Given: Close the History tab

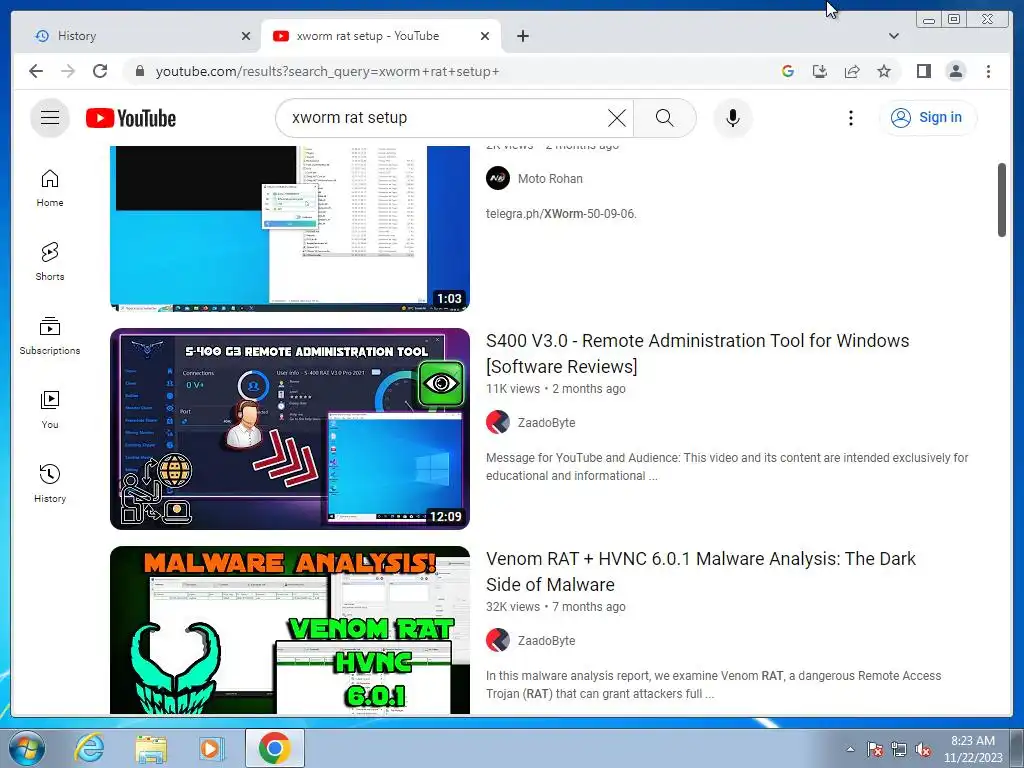Looking at the screenshot, I should [x=246, y=36].
